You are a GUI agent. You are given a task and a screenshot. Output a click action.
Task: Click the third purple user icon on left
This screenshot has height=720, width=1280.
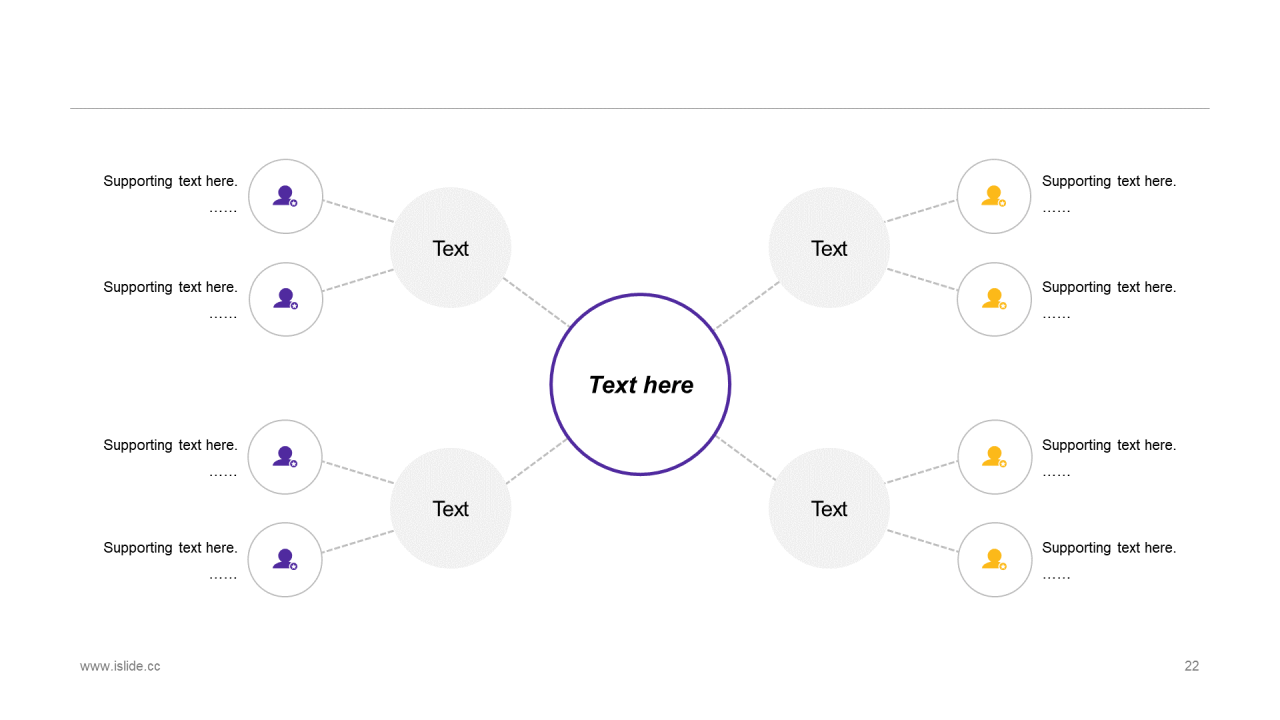pos(286,457)
